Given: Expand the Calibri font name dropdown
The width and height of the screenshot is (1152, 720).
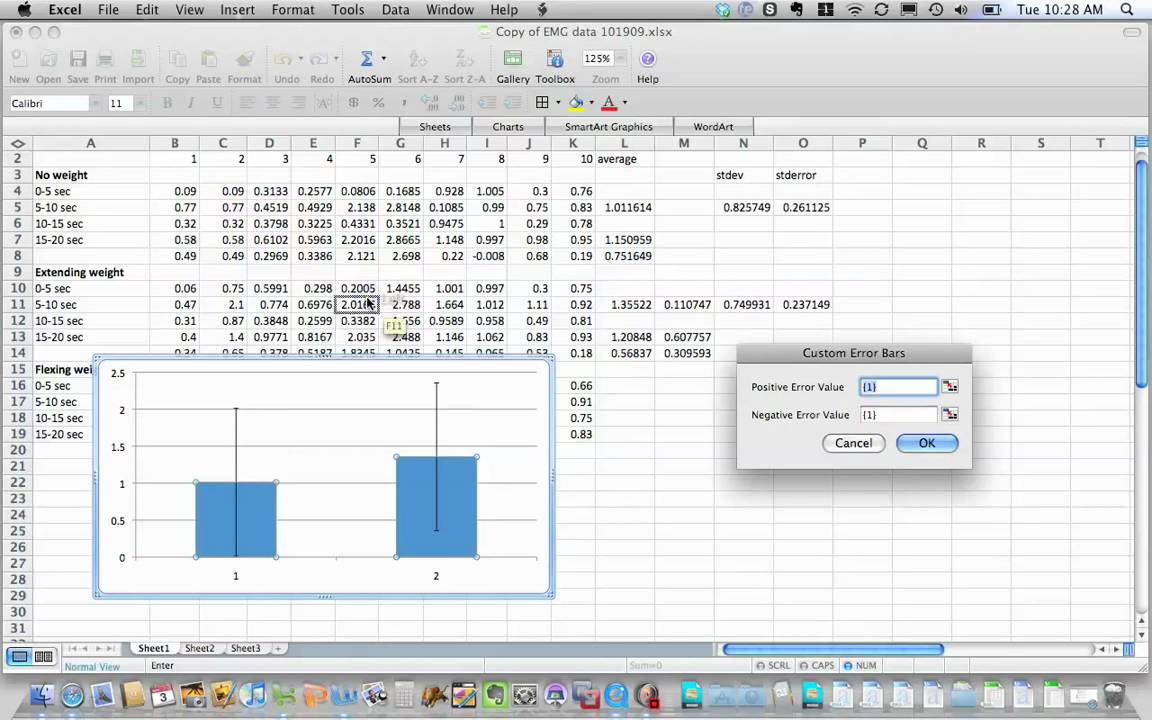Looking at the screenshot, I should (95, 103).
